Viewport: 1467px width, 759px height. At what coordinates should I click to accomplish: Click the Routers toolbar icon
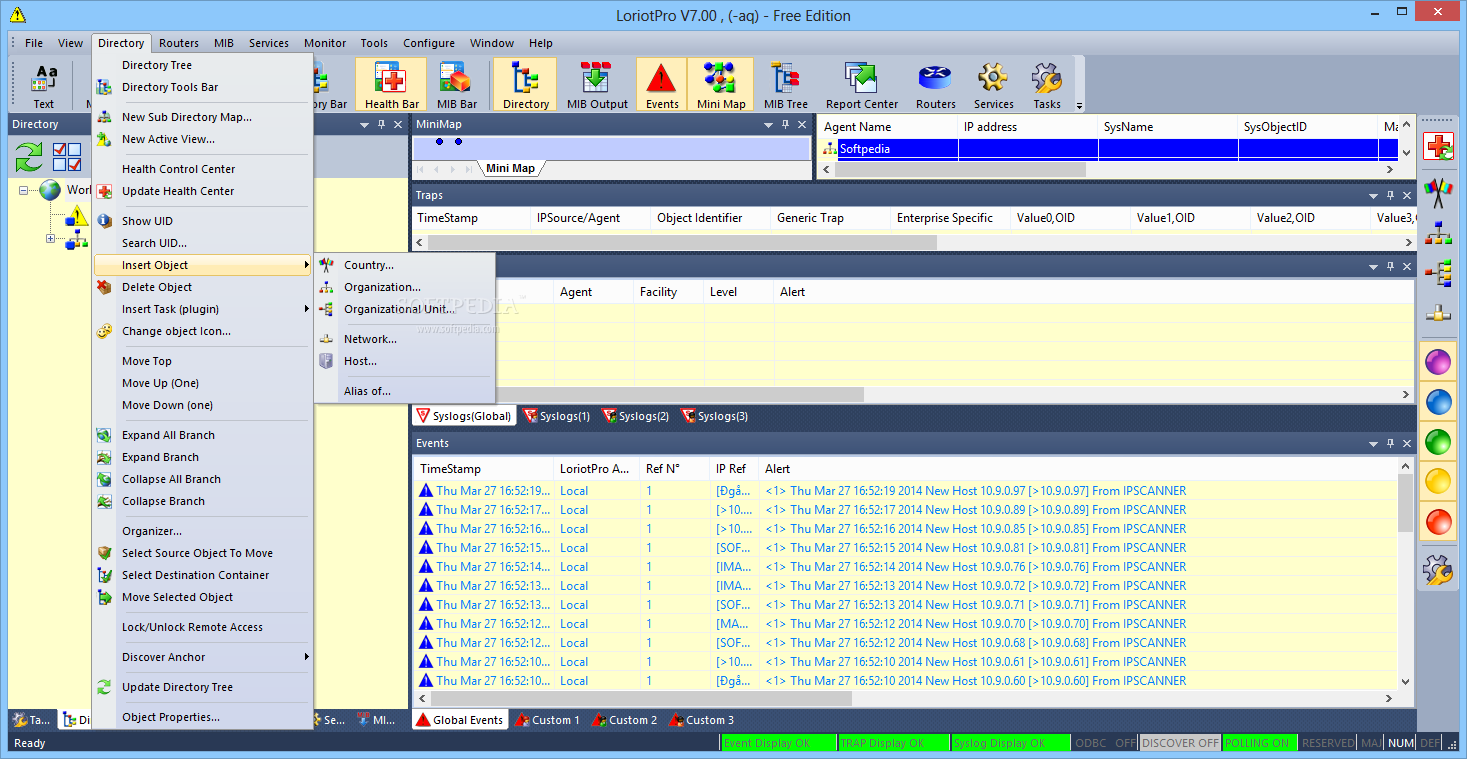pyautogui.click(x=935, y=85)
